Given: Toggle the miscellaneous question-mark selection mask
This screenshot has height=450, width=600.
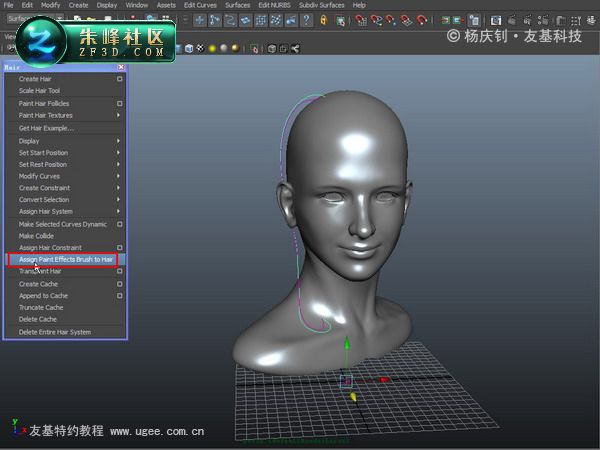Looking at the screenshot, I should click(x=307, y=20).
